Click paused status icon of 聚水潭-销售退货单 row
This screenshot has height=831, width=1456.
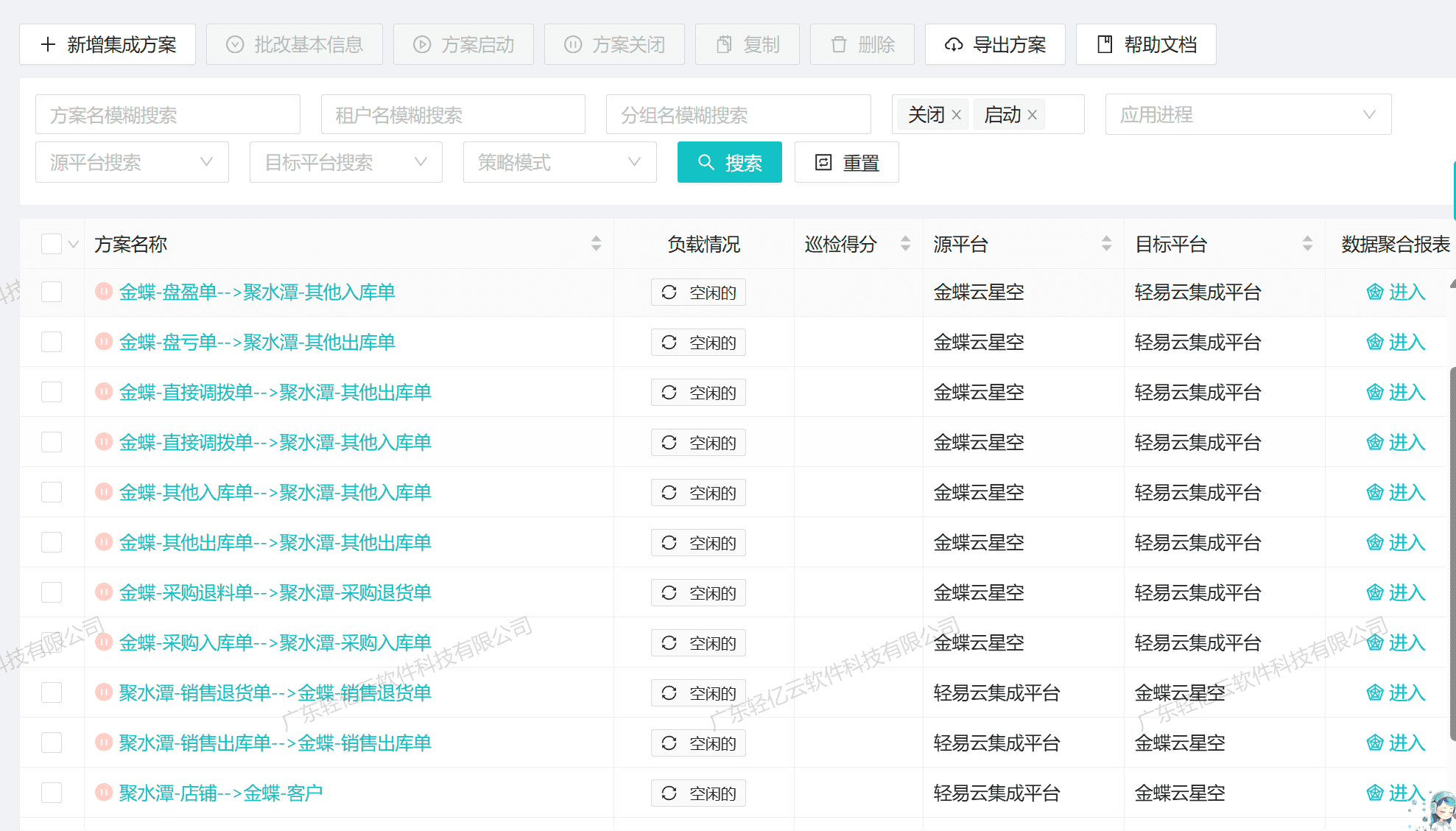[104, 692]
